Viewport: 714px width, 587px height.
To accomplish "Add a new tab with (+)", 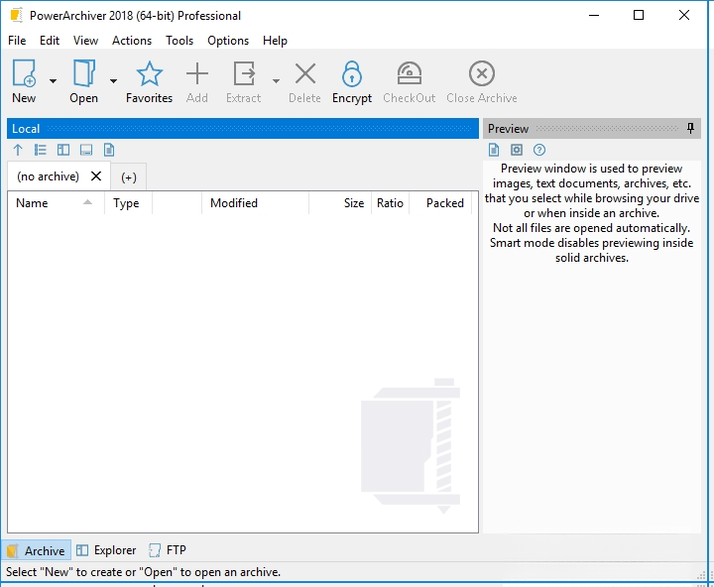I will pyautogui.click(x=129, y=177).
